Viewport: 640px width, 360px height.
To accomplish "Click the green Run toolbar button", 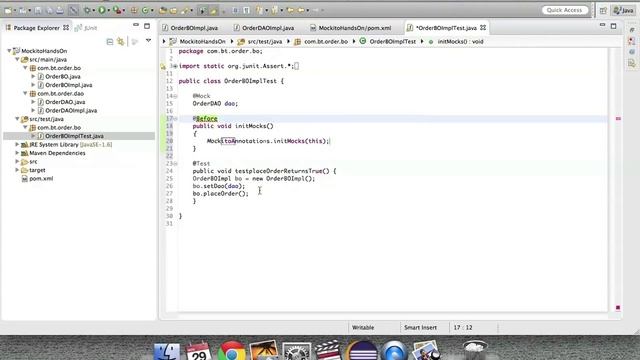I will click(102, 10).
